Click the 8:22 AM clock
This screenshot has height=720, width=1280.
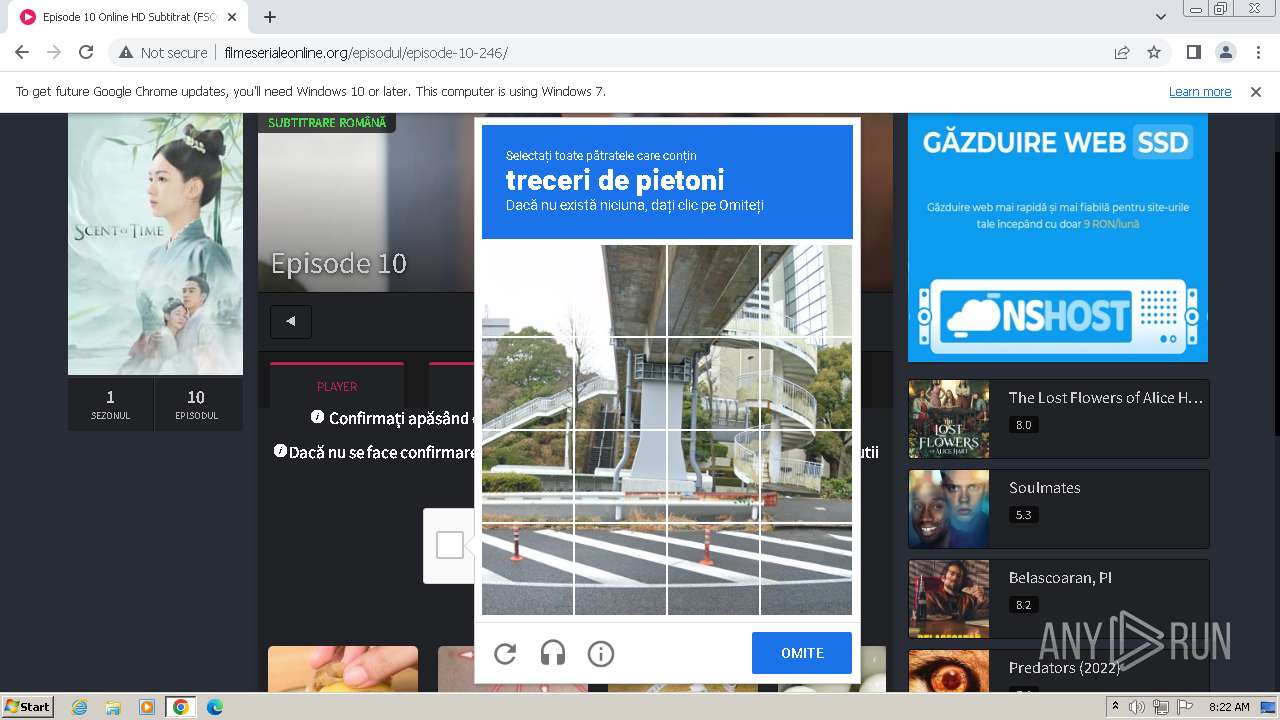1229,707
